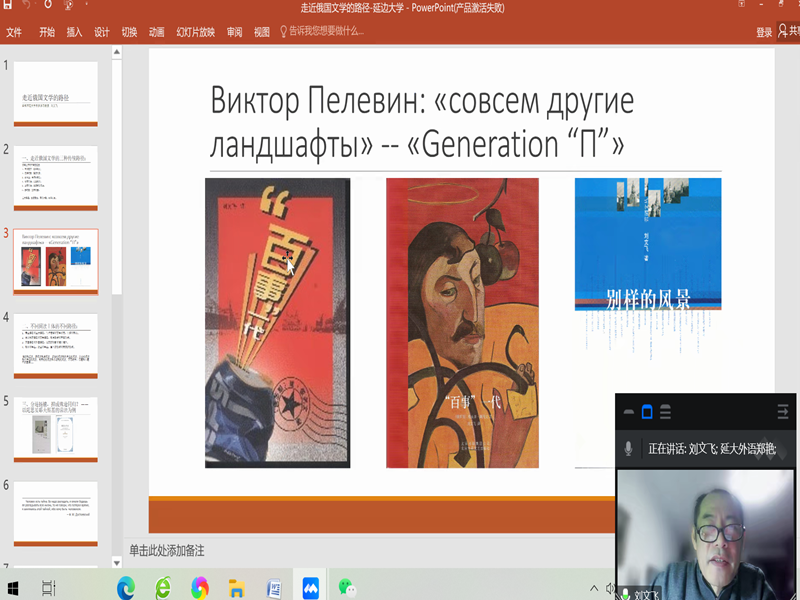Screen dimensions: 800x600
Task: Click the microphone icon in the speaking bar
Action: point(629,449)
